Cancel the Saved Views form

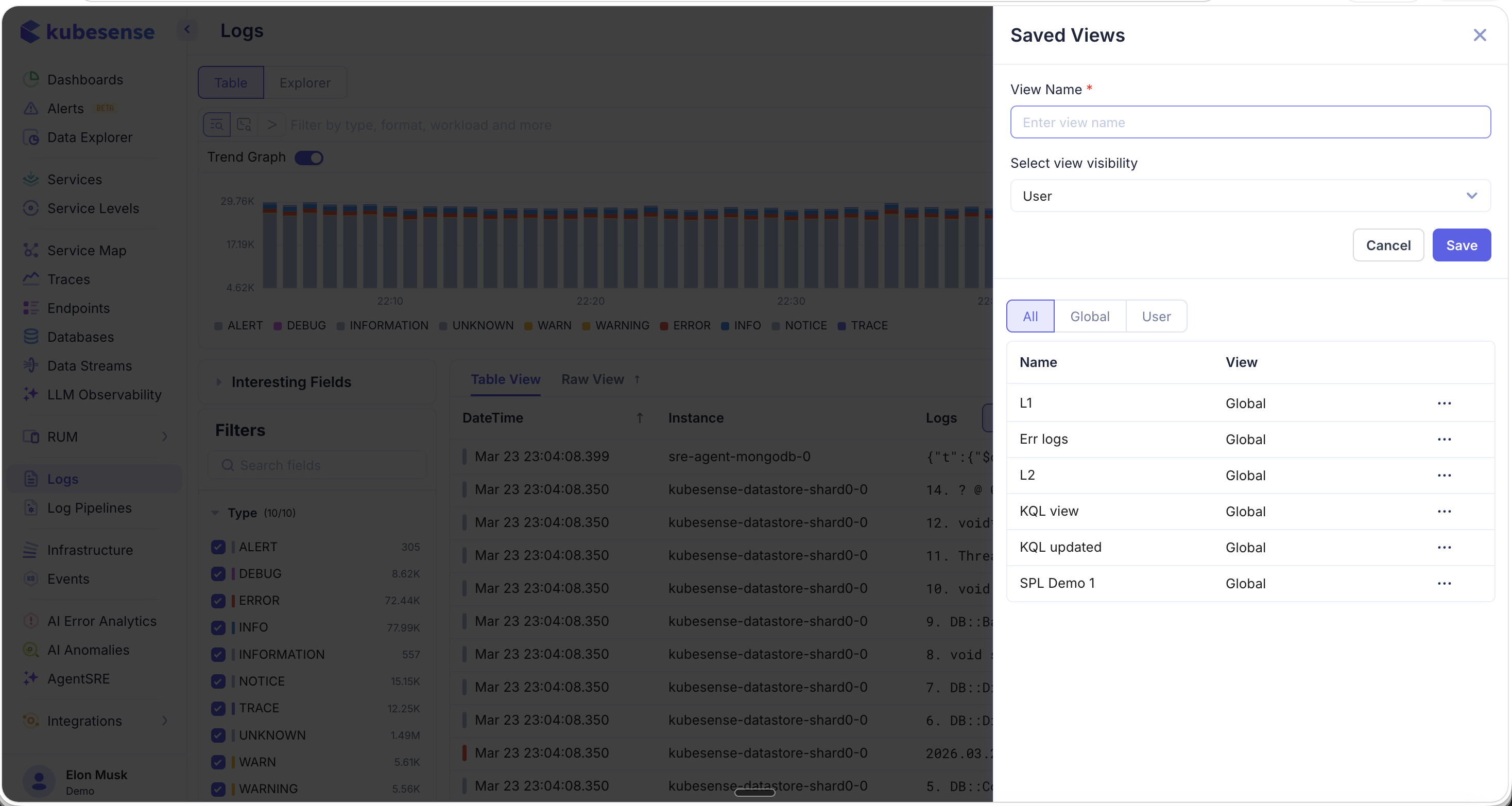click(x=1387, y=245)
